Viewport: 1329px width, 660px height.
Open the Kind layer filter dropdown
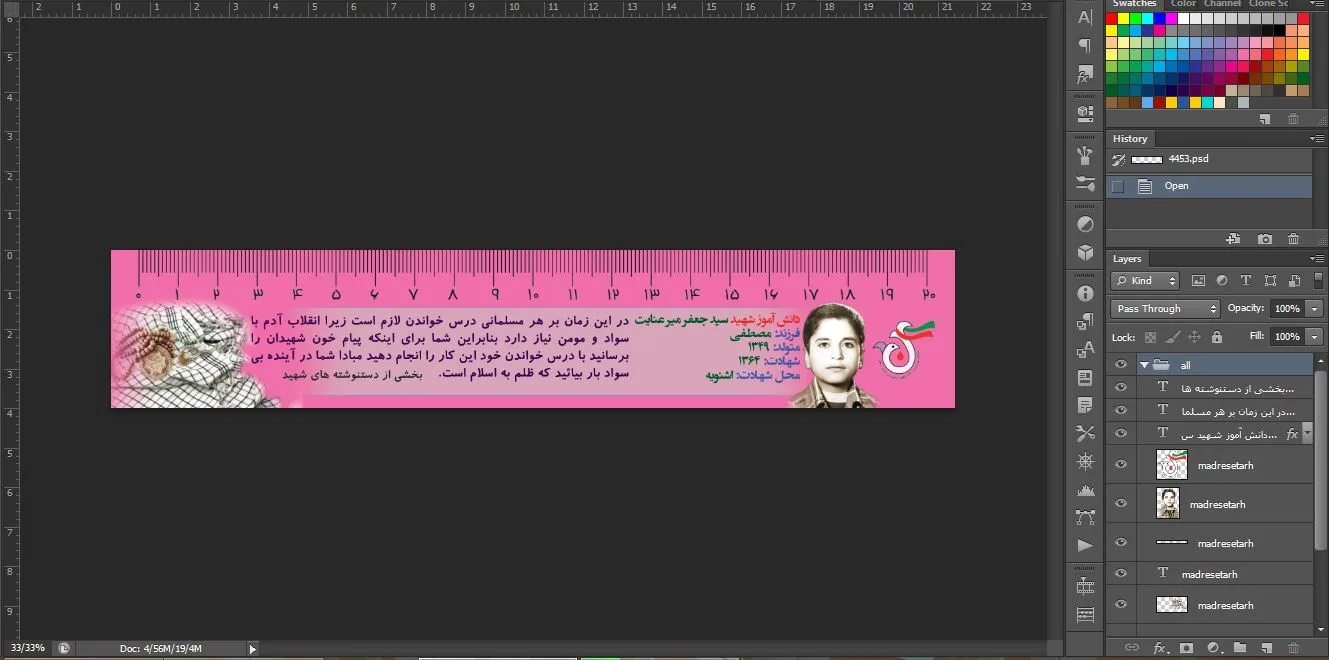tap(1146, 281)
